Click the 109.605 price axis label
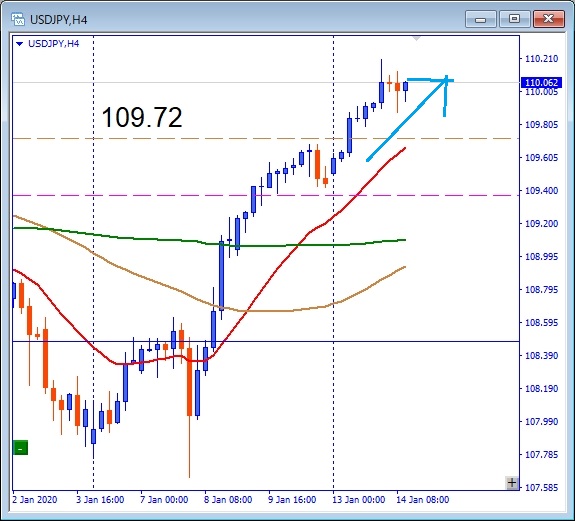This screenshot has width=575, height=521. (541, 158)
